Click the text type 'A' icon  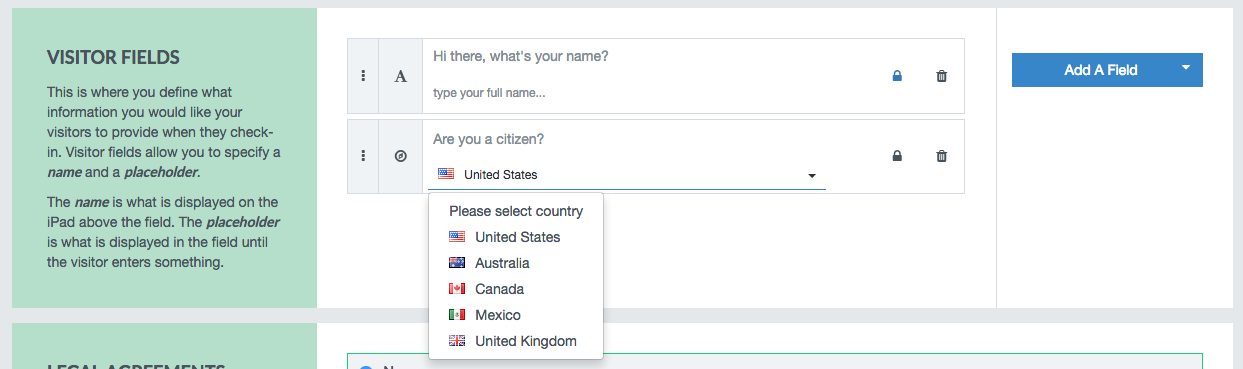(x=401, y=76)
